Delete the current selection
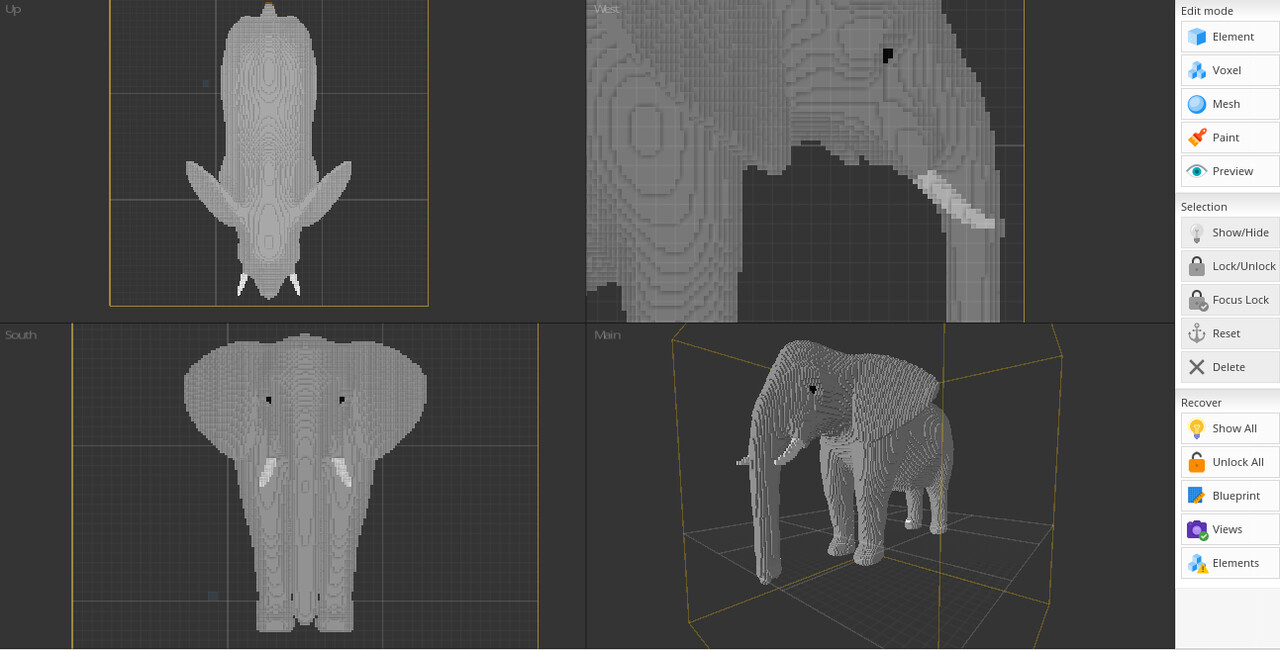Screen dimensions: 1280x650 [1229, 367]
